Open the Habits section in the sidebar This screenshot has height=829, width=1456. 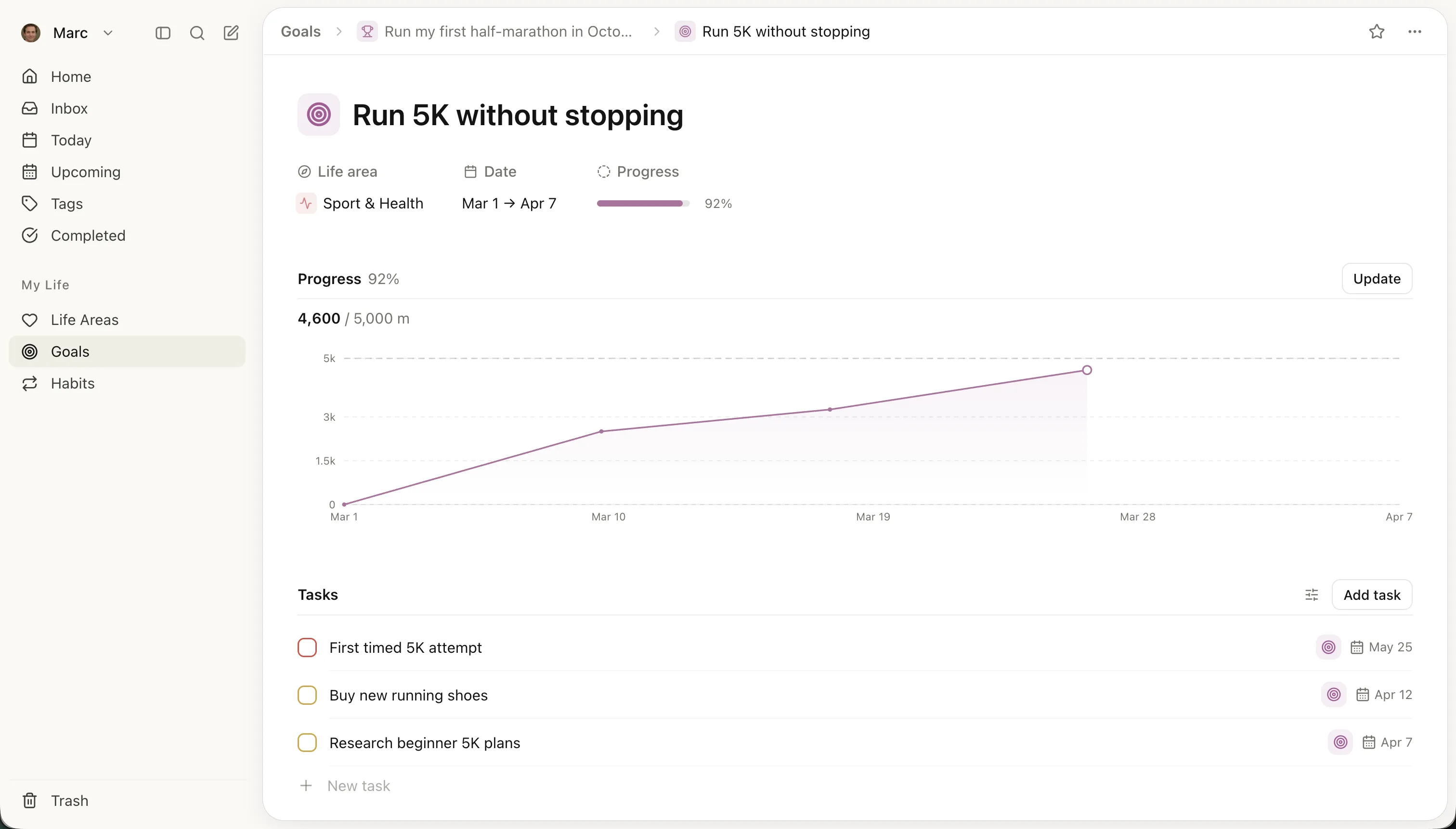[x=72, y=383]
